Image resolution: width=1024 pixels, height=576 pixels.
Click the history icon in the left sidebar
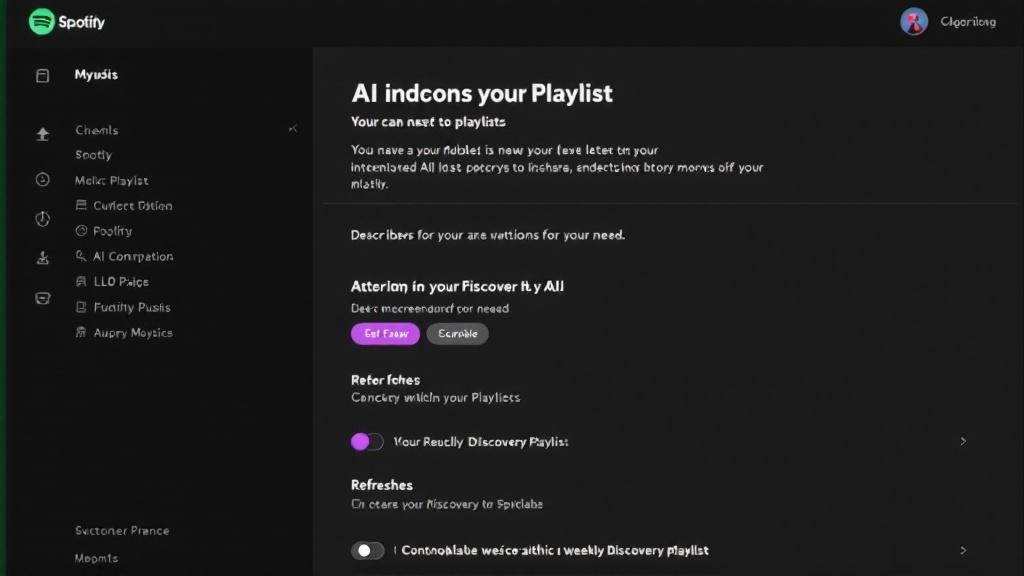[41, 218]
